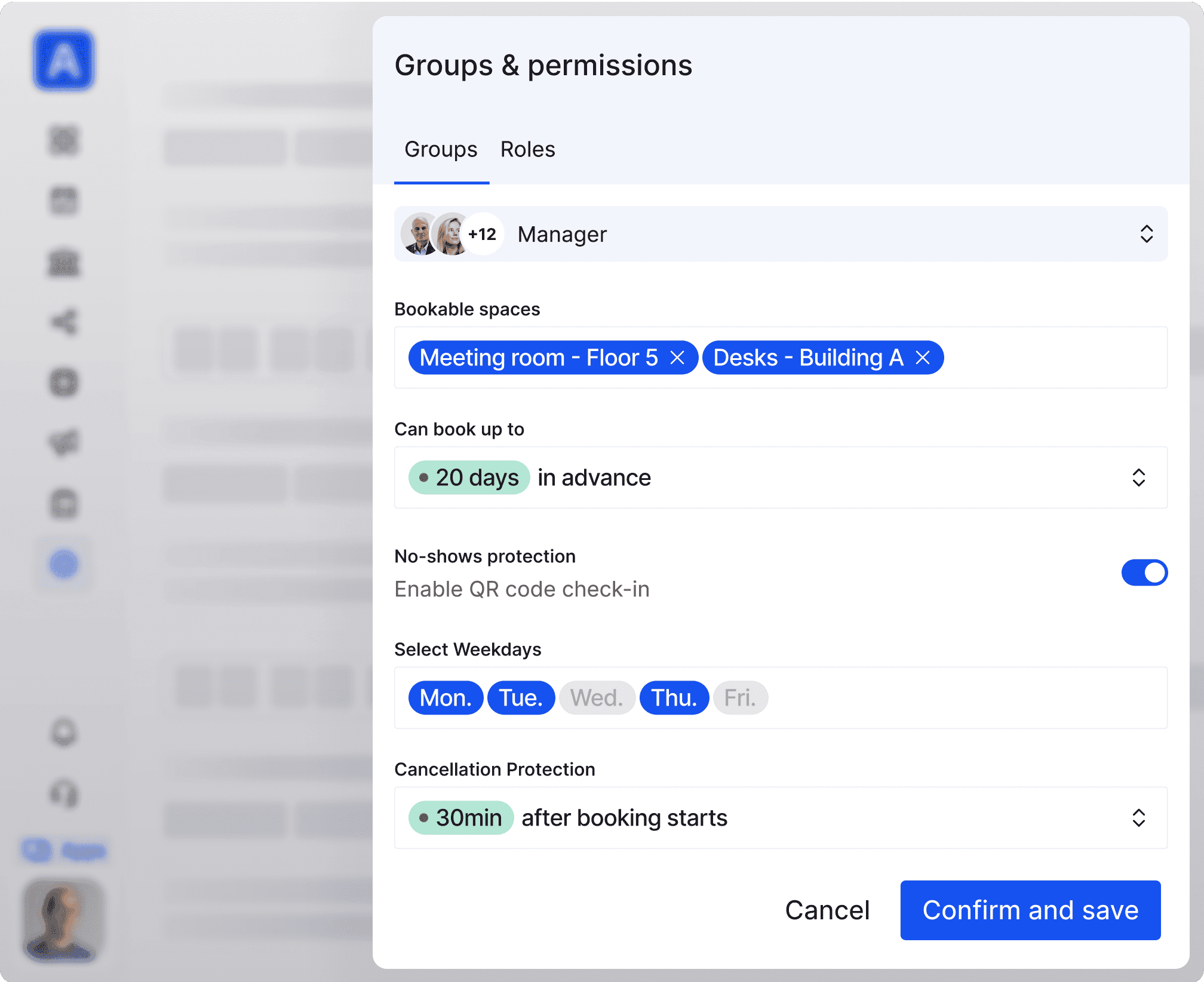
Task: Open the Manager group dropdown
Action: 1146,233
